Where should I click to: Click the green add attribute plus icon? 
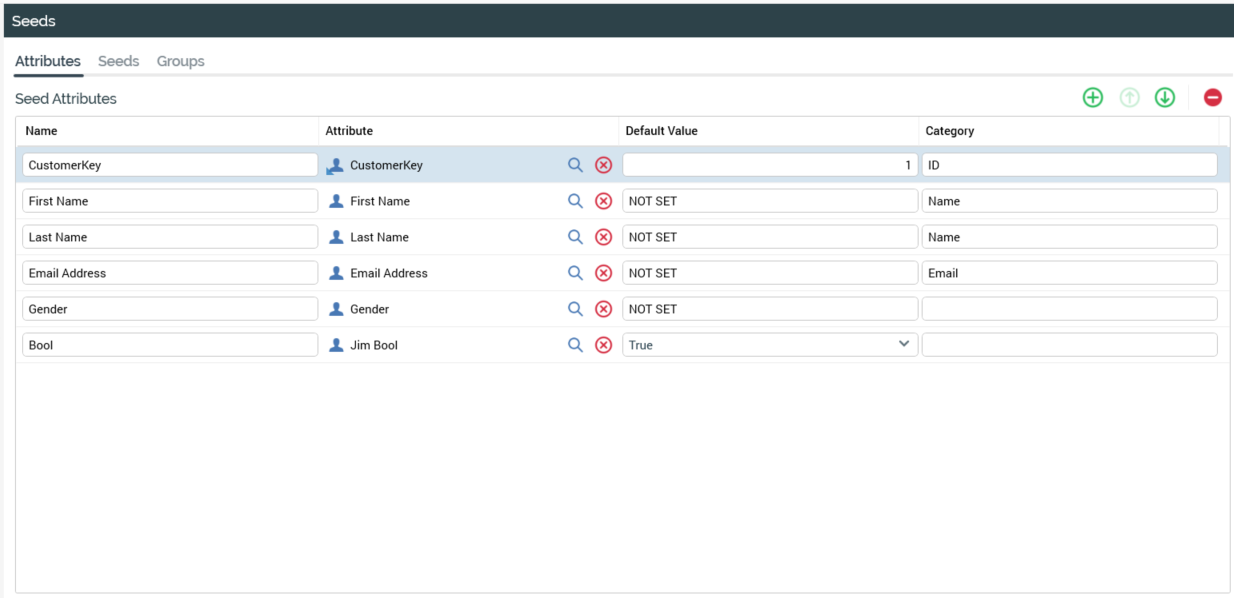point(1093,98)
